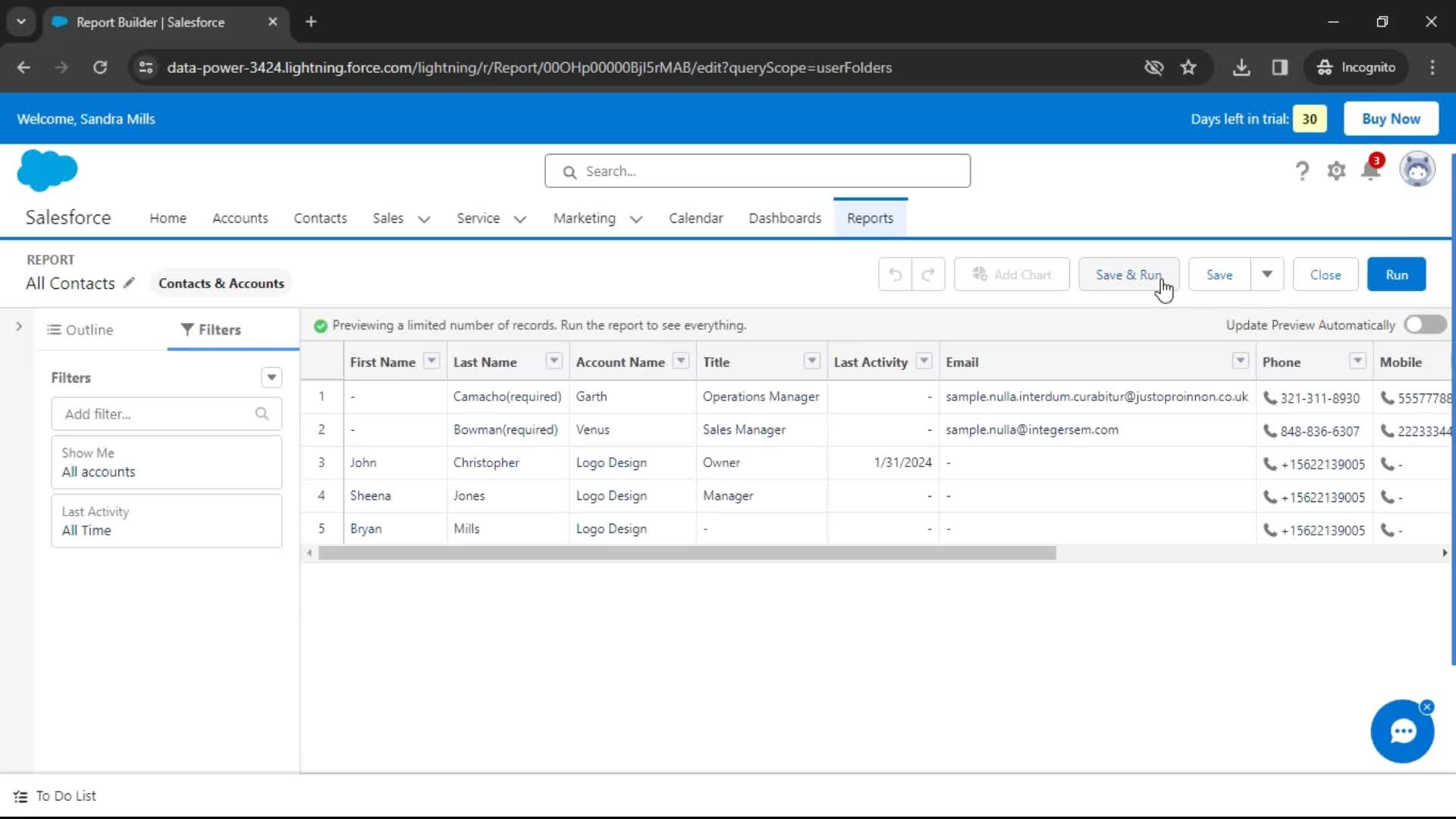Dismiss the chat widget with its X
1456x819 pixels.
[x=1427, y=707]
